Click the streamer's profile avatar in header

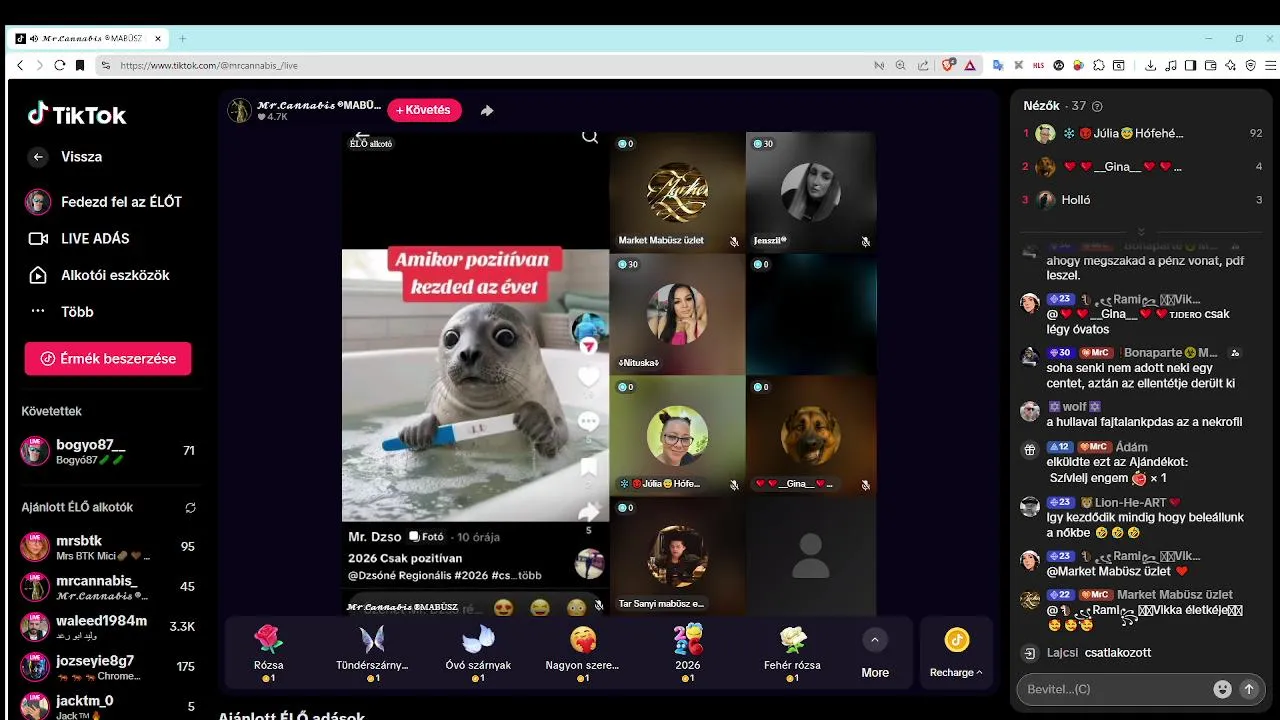(239, 110)
